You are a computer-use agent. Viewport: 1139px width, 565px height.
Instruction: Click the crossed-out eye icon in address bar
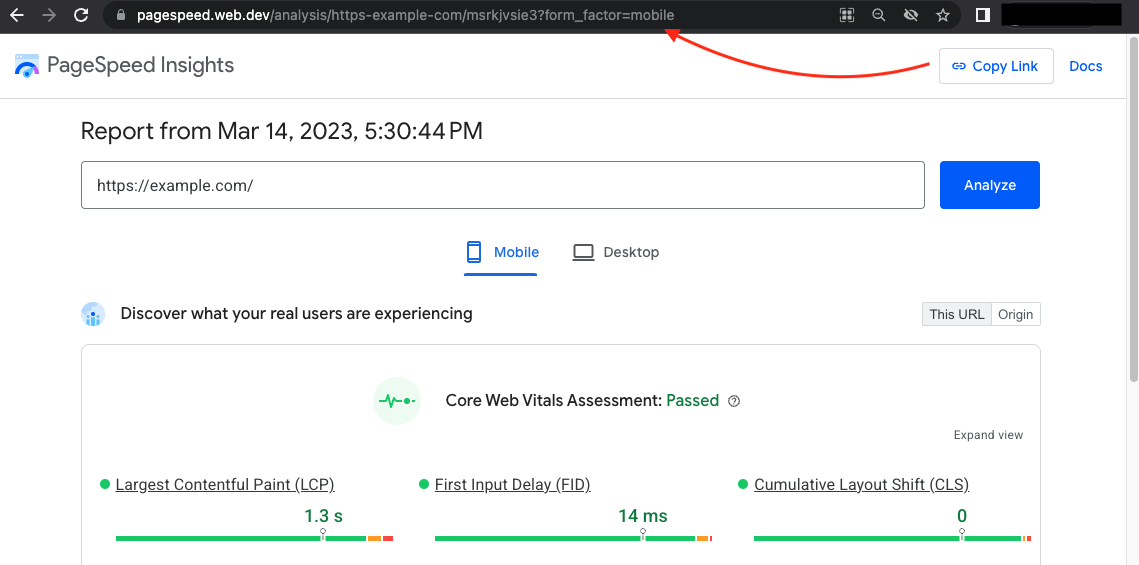[910, 15]
